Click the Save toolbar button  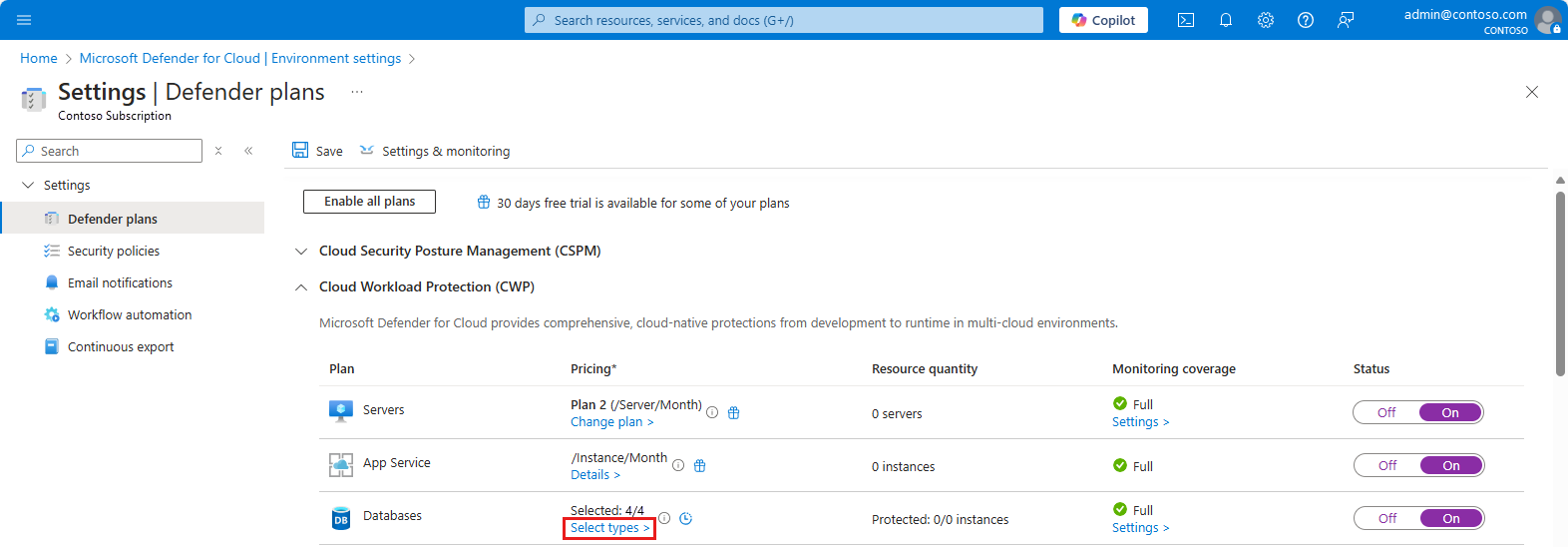317,151
